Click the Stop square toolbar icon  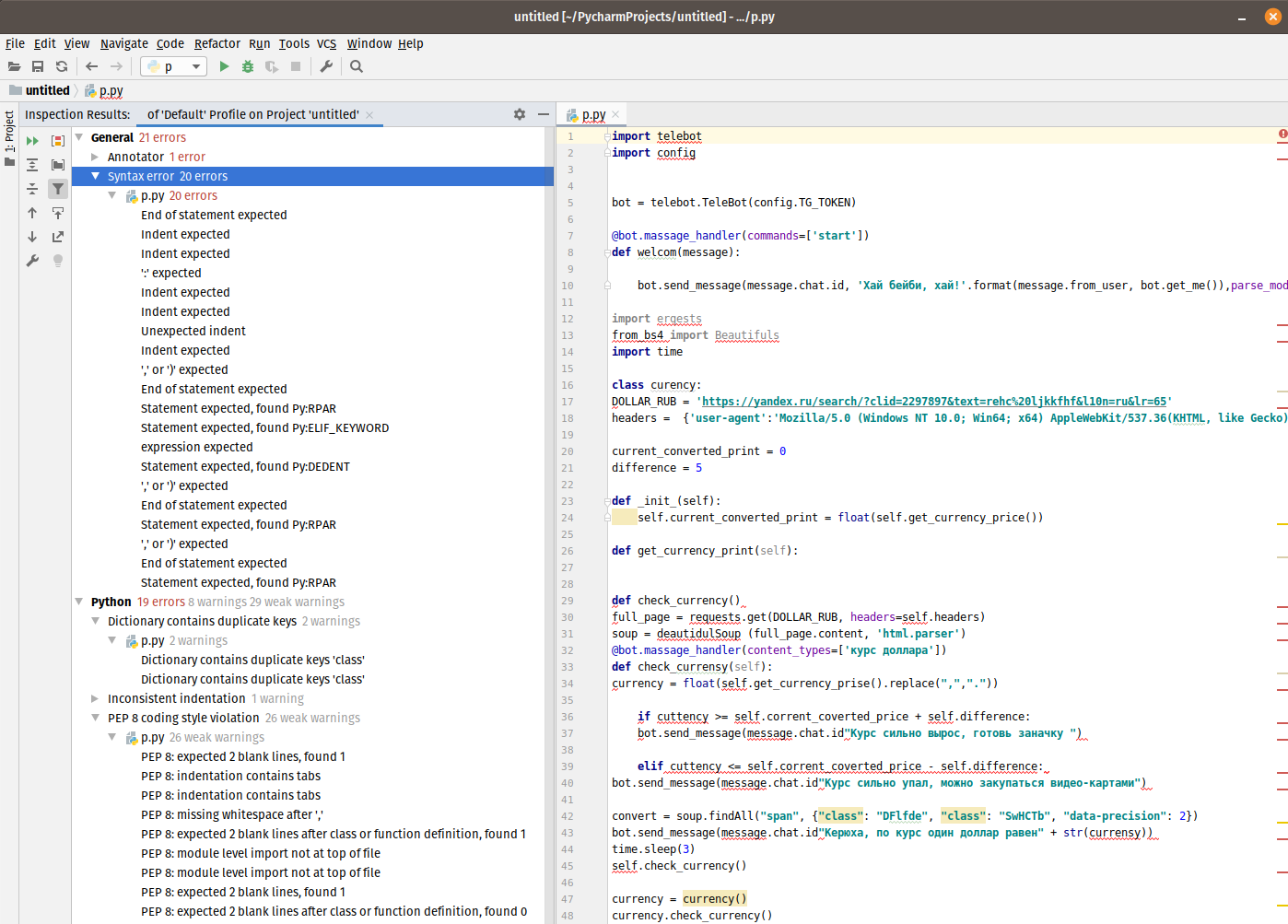click(x=296, y=66)
